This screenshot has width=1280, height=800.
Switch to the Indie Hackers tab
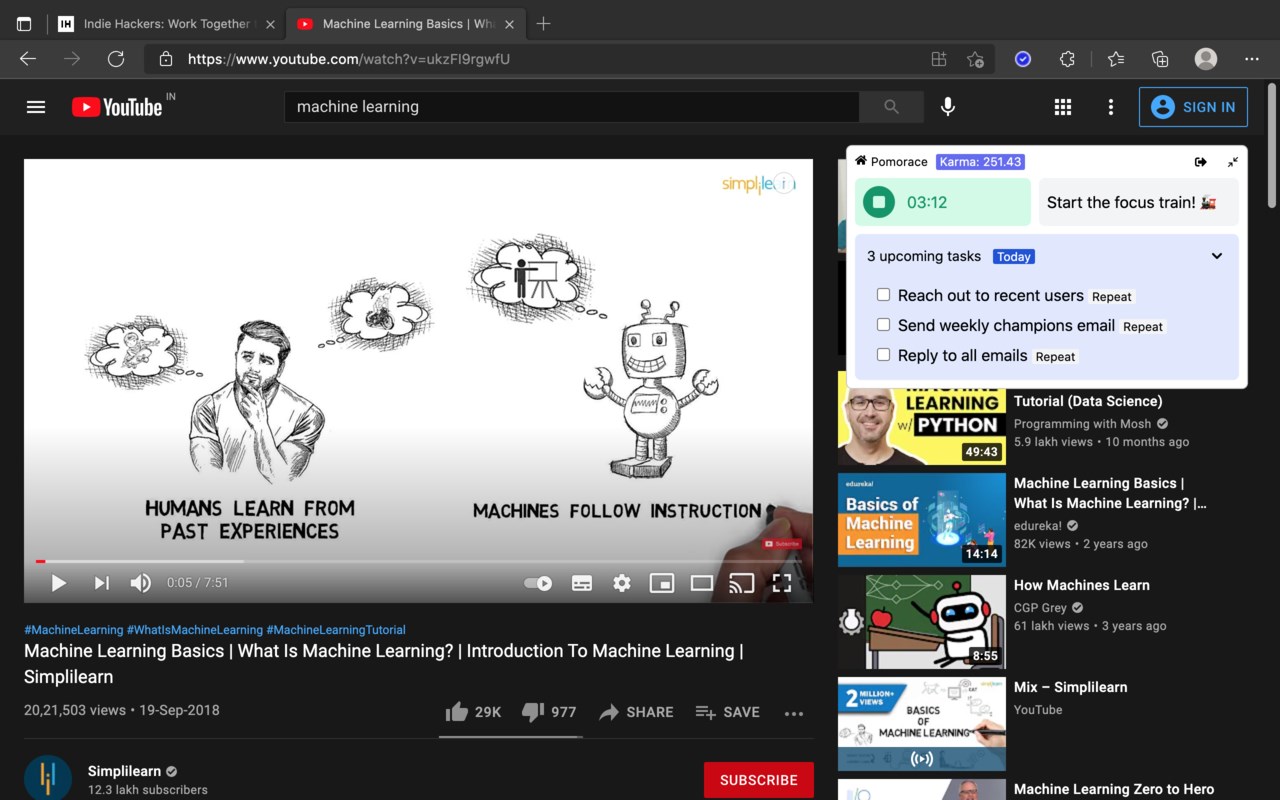[x=166, y=24]
